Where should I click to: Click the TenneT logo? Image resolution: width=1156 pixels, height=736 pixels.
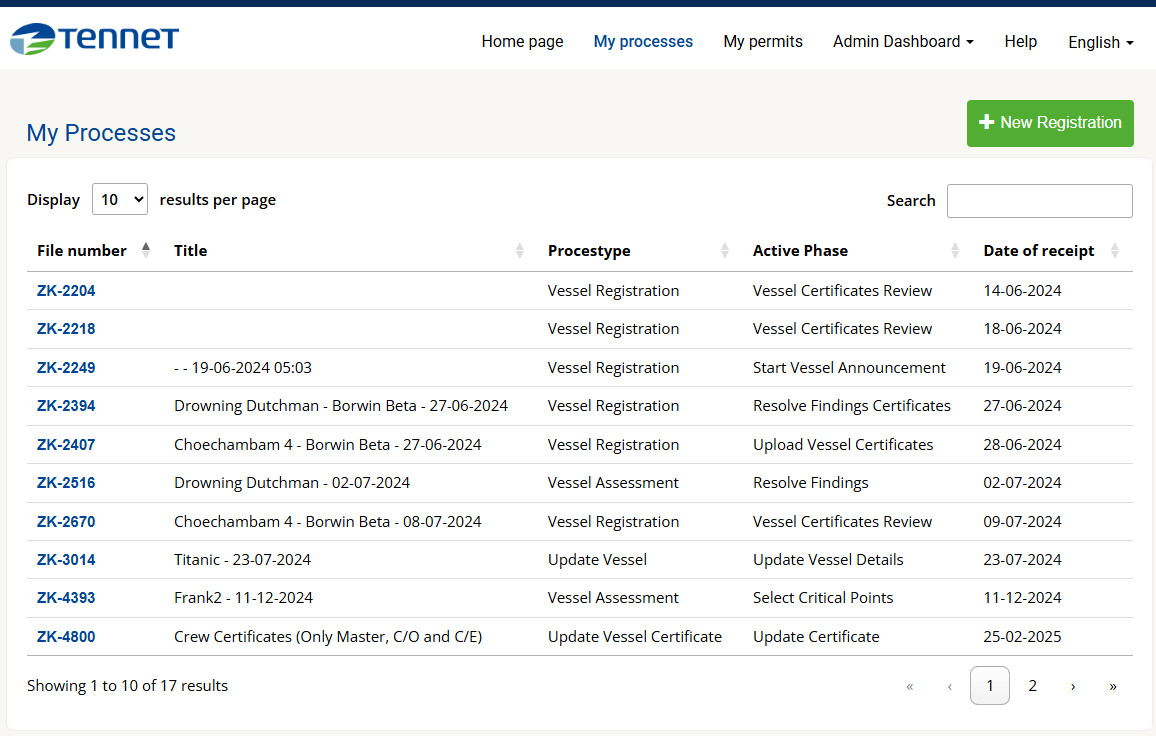pos(95,39)
